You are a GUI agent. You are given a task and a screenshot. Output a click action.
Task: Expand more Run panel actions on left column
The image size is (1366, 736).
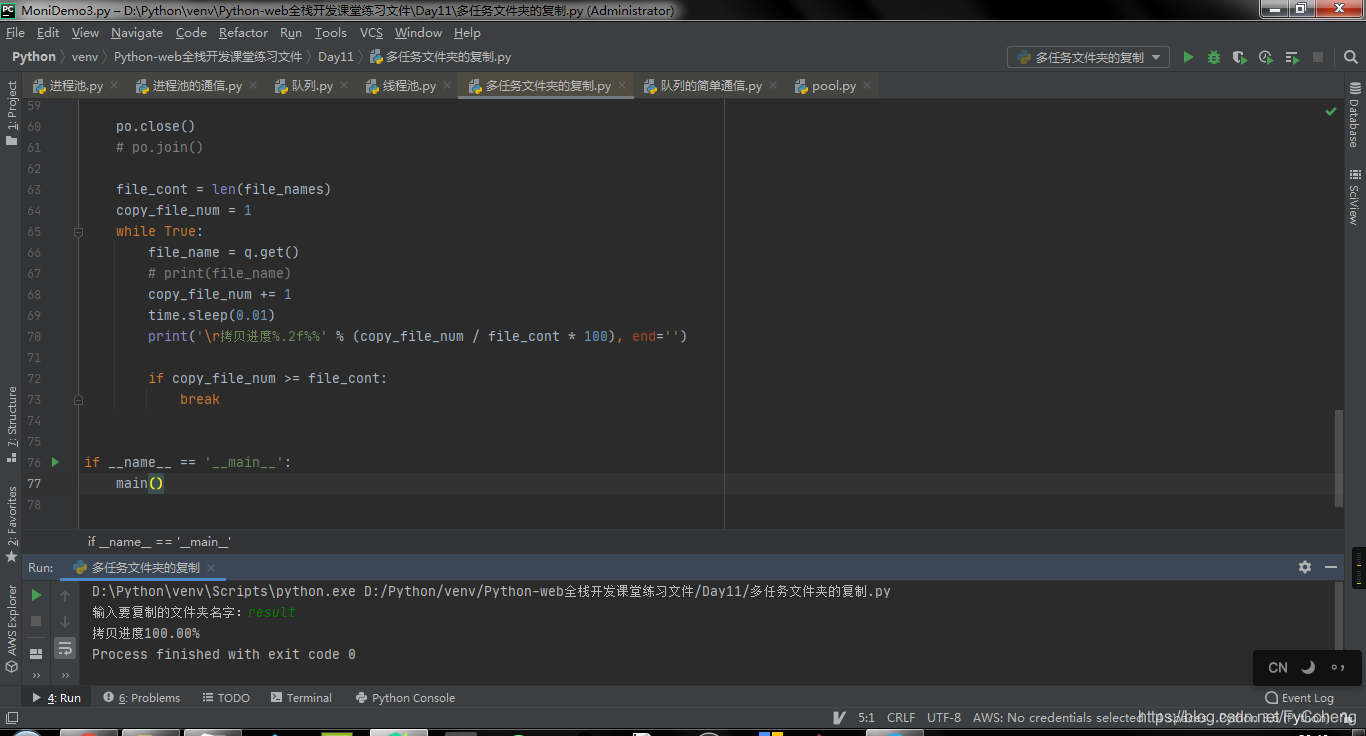pyautogui.click(x=37, y=675)
